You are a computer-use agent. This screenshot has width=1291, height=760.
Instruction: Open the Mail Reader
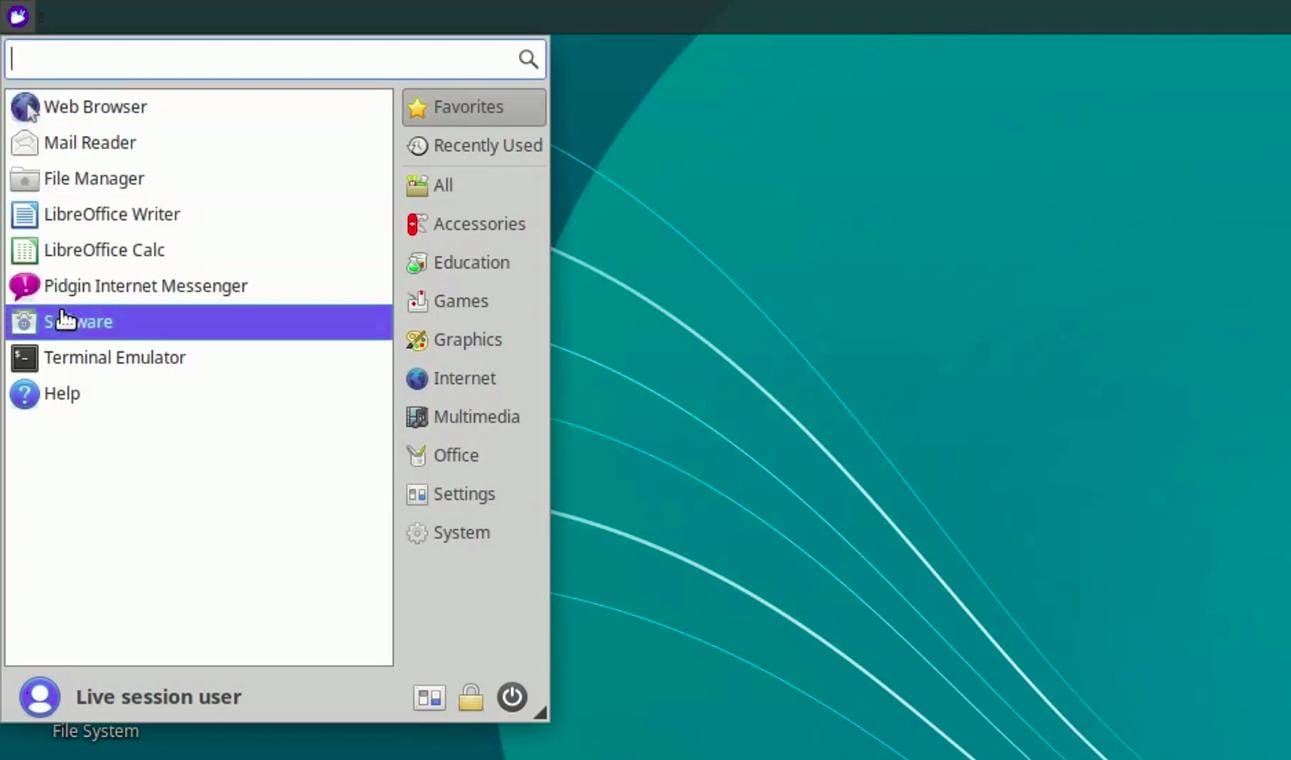coord(90,143)
